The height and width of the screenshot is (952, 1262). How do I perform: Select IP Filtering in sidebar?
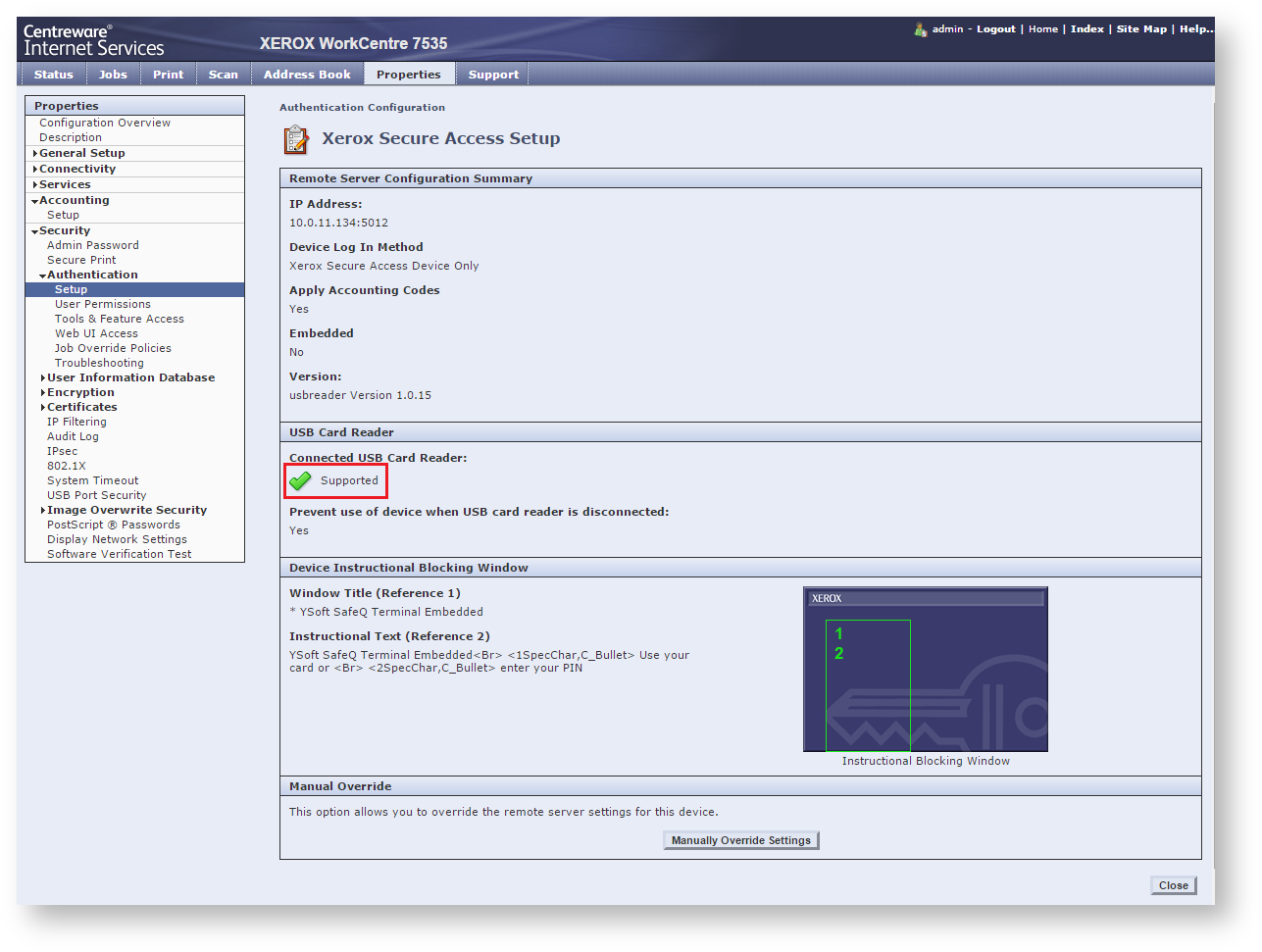click(76, 422)
